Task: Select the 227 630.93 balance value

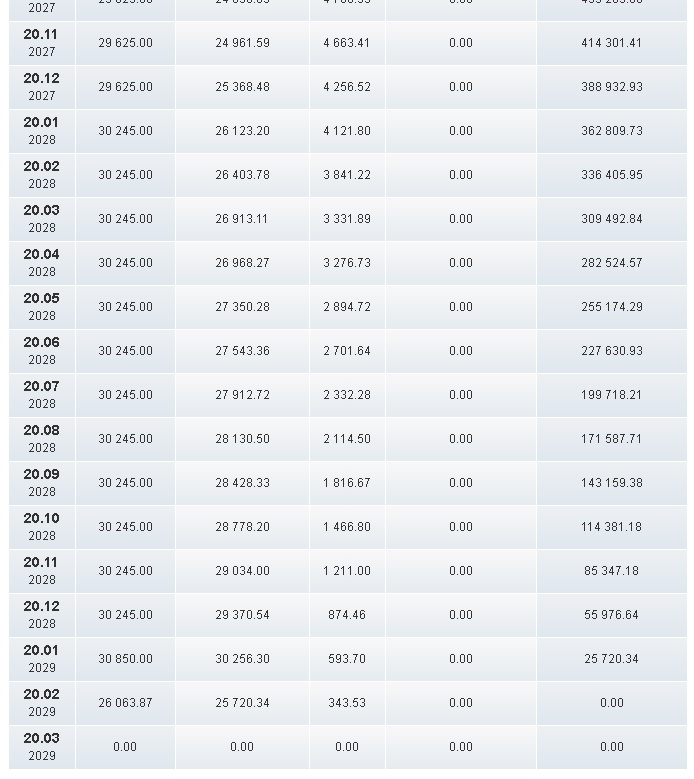Action: click(611, 351)
